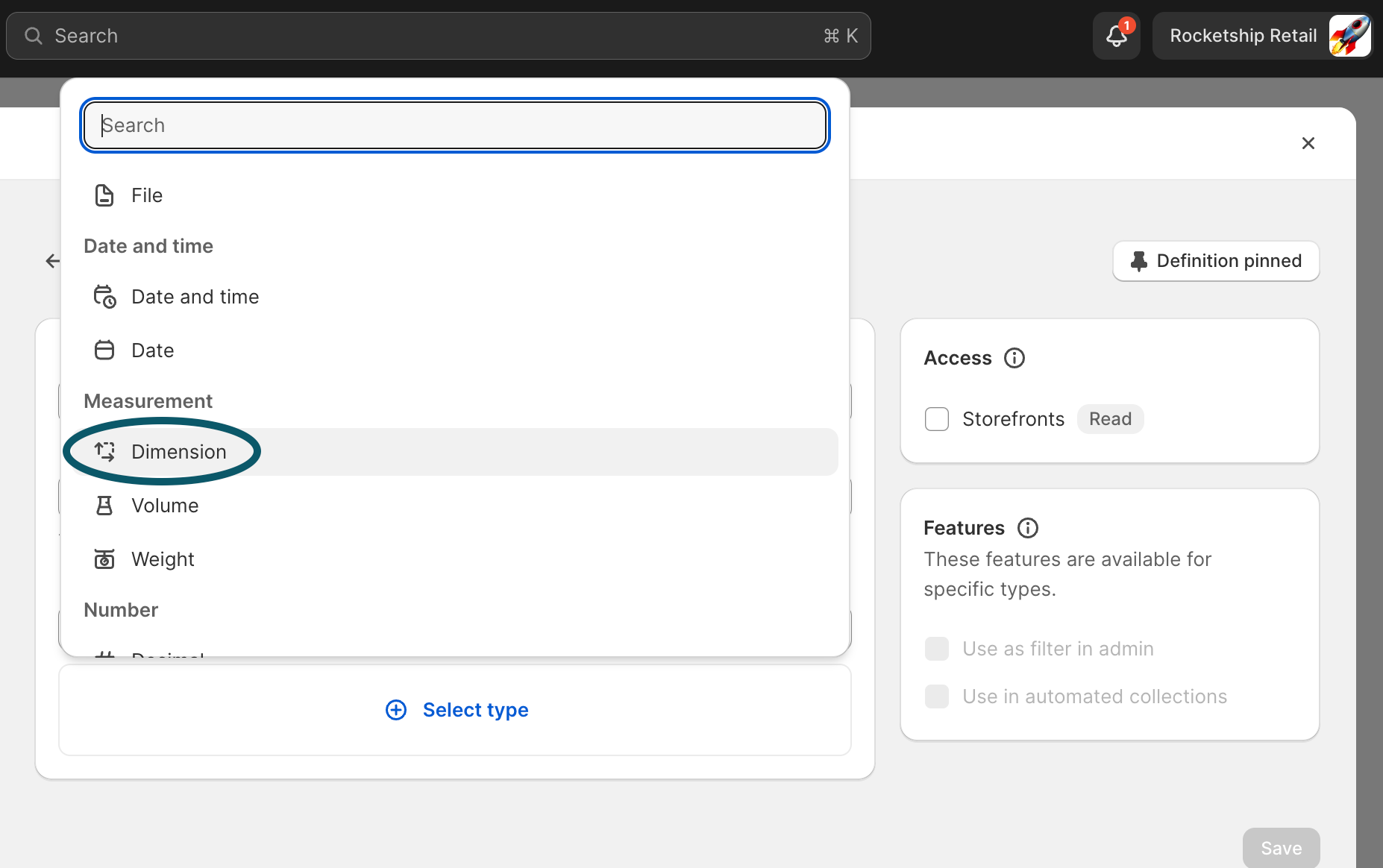Click the plus icon beside Select type
This screenshot has height=868, width=1383.
click(x=396, y=710)
